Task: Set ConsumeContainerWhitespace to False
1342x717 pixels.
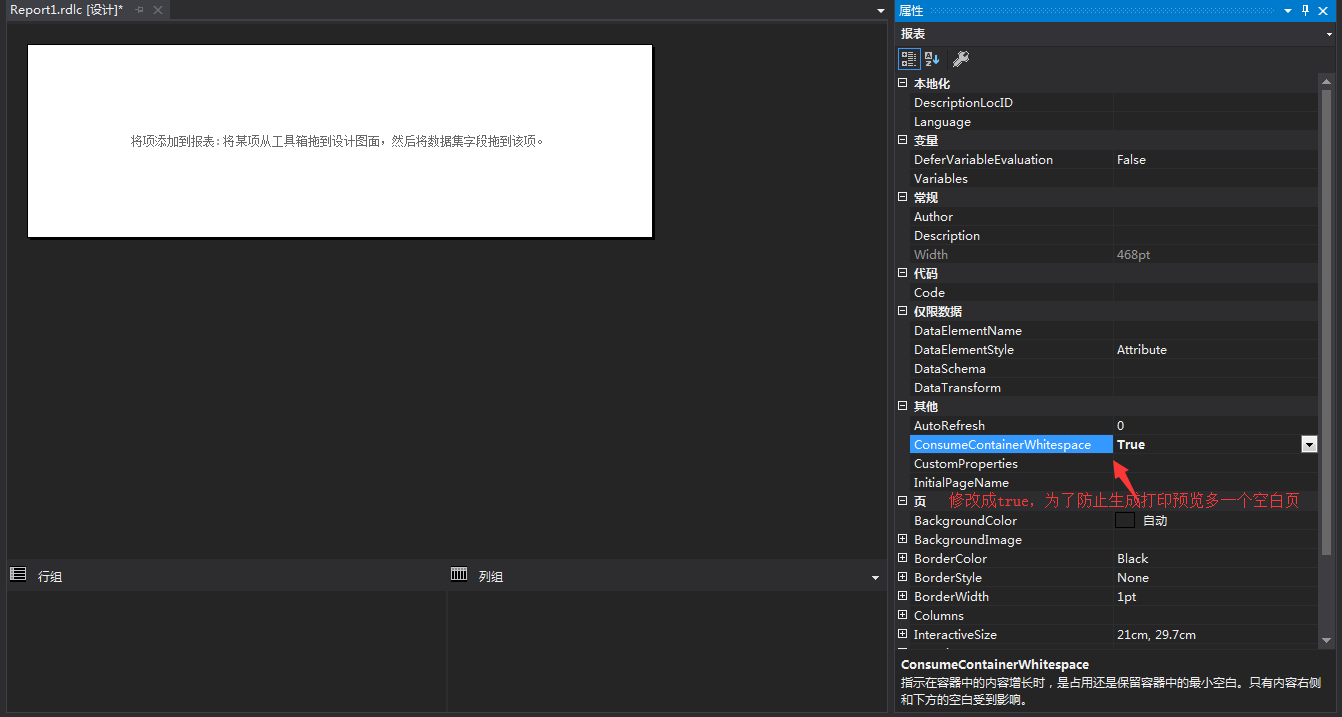Action: [x=1309, y=444]
